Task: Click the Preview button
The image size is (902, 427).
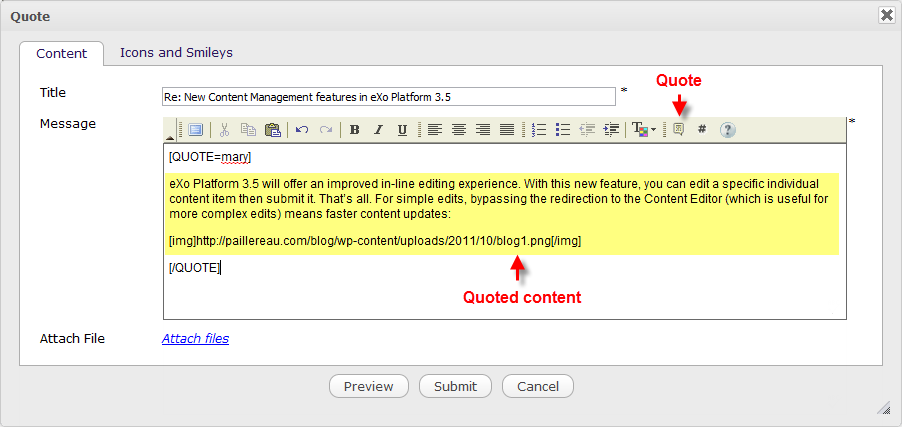Action: tap(368, 386)
